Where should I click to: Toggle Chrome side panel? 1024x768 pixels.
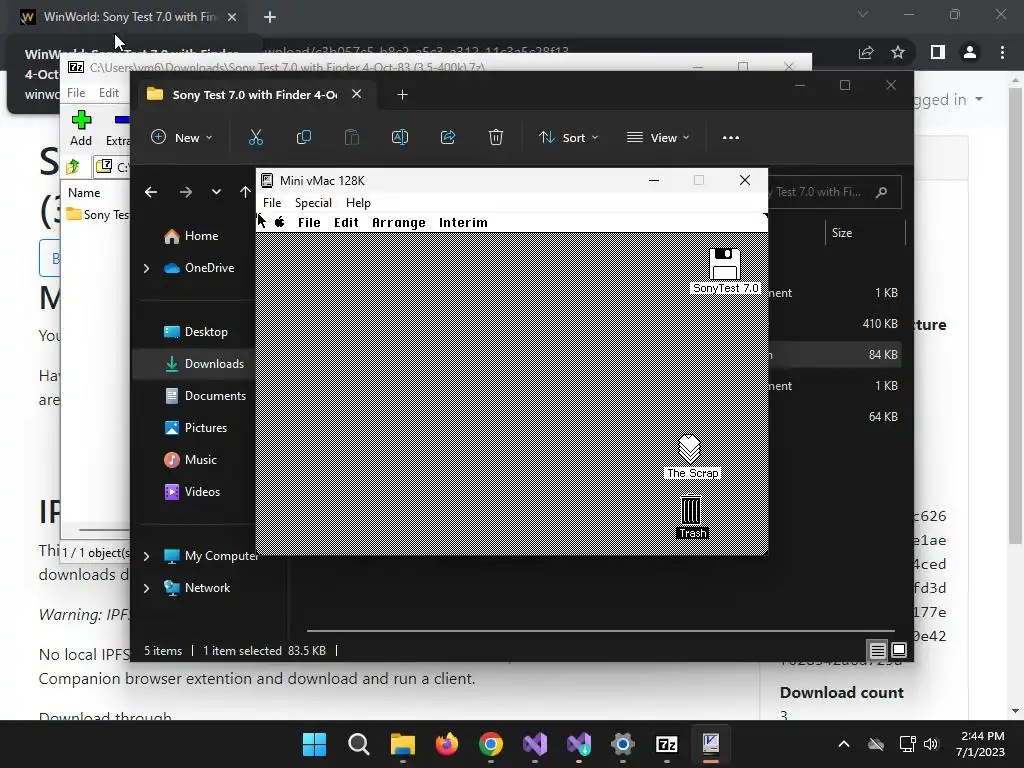[938, 52]
